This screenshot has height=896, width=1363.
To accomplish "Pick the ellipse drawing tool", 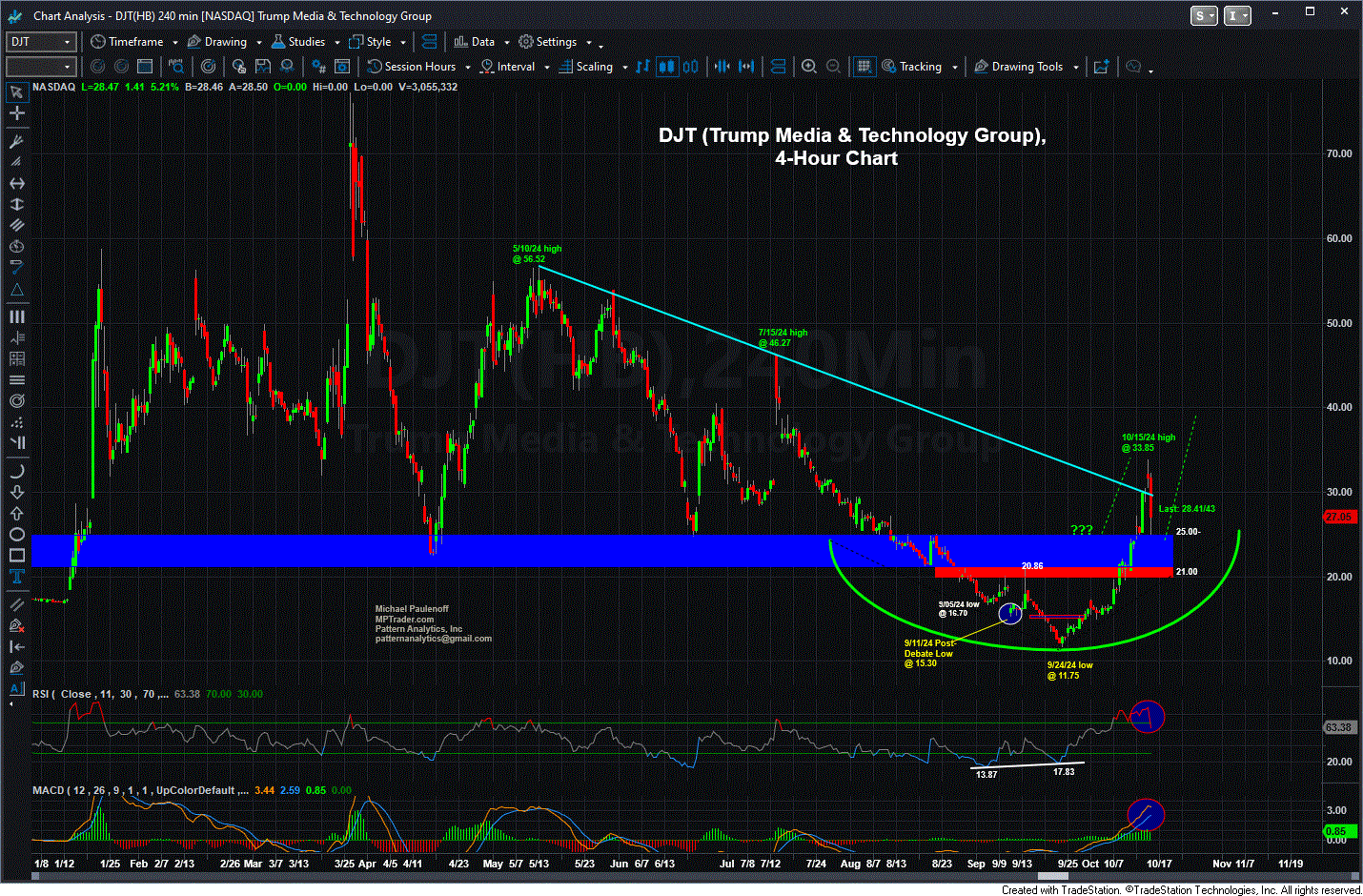I will coord(16,534).
